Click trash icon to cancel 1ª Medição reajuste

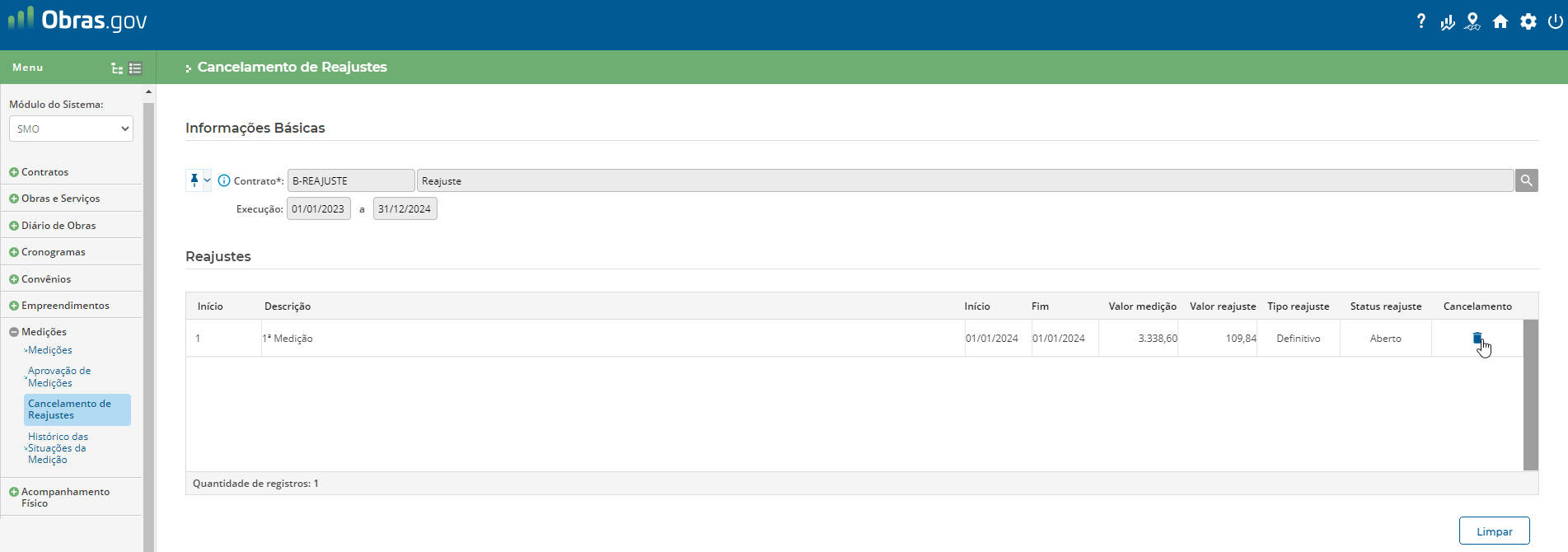pyautogui.click(x=1477, y=339)
